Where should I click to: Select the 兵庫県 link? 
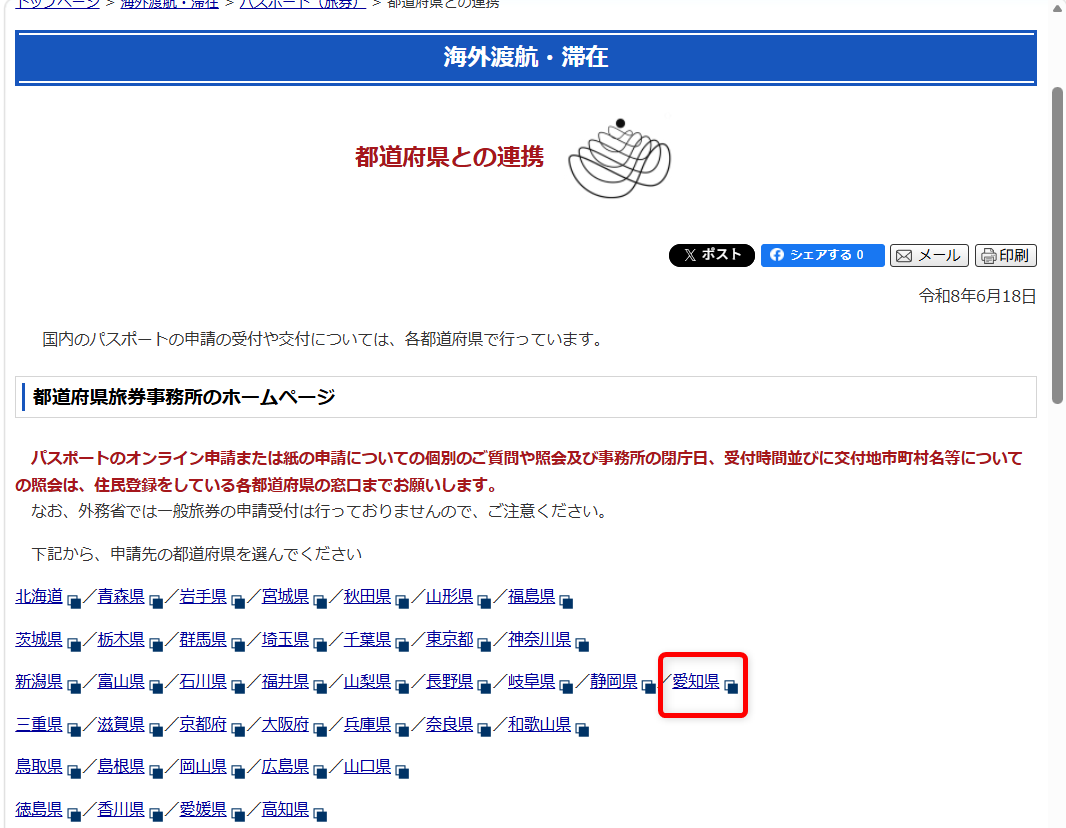click(368, 724)
